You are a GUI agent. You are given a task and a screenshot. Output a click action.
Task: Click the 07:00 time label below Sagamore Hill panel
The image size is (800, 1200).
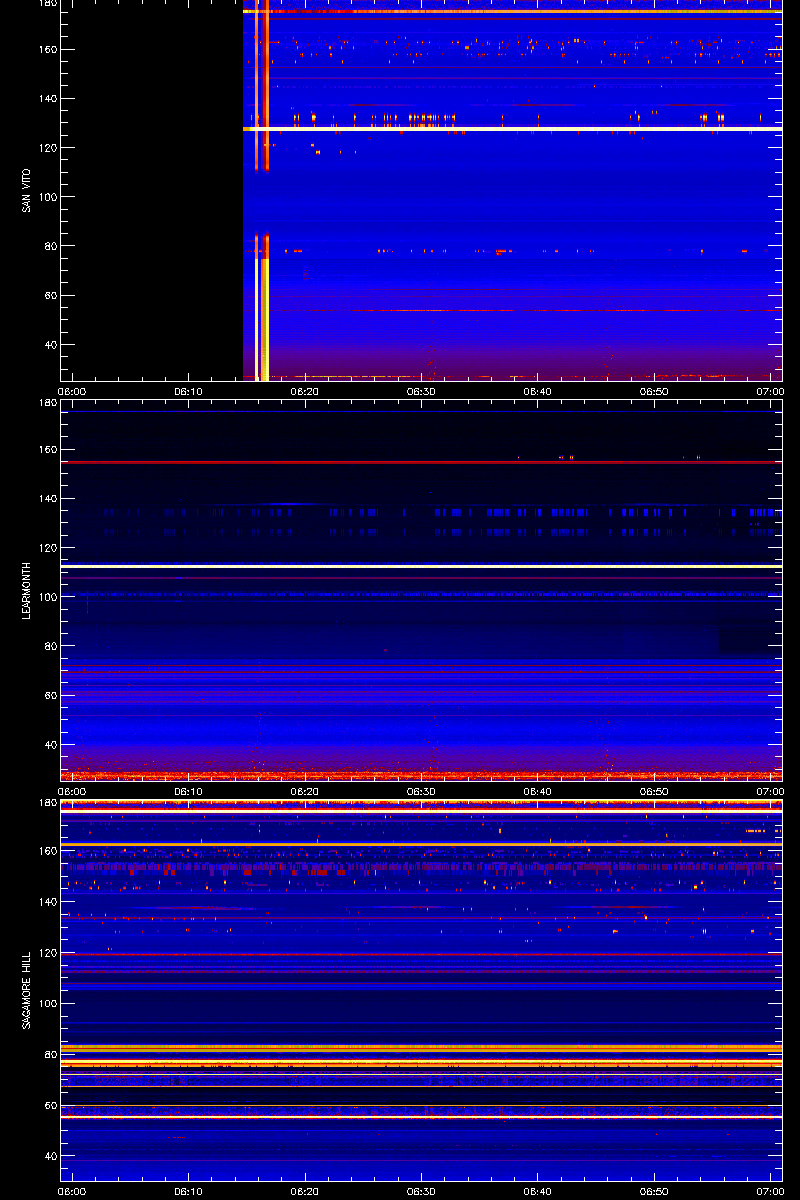770,1191
